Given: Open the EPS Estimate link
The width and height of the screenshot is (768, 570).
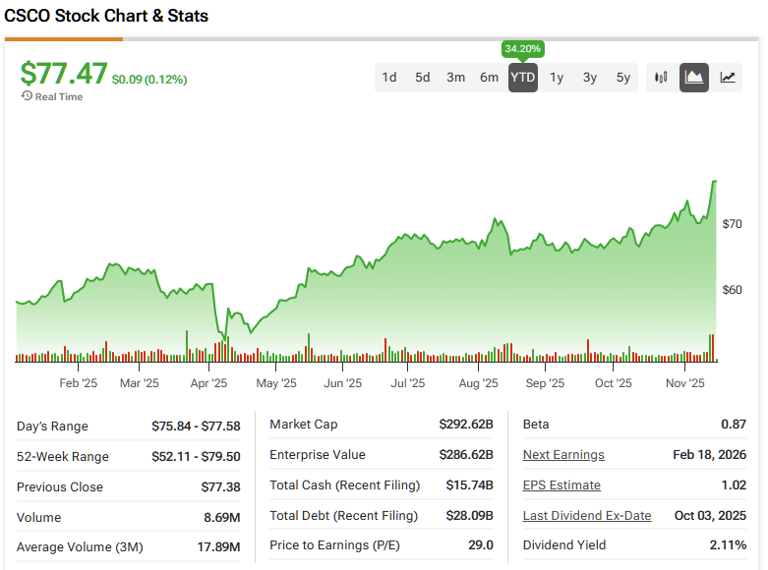Looking at the screenshot, I should click(x=561, y=485).
